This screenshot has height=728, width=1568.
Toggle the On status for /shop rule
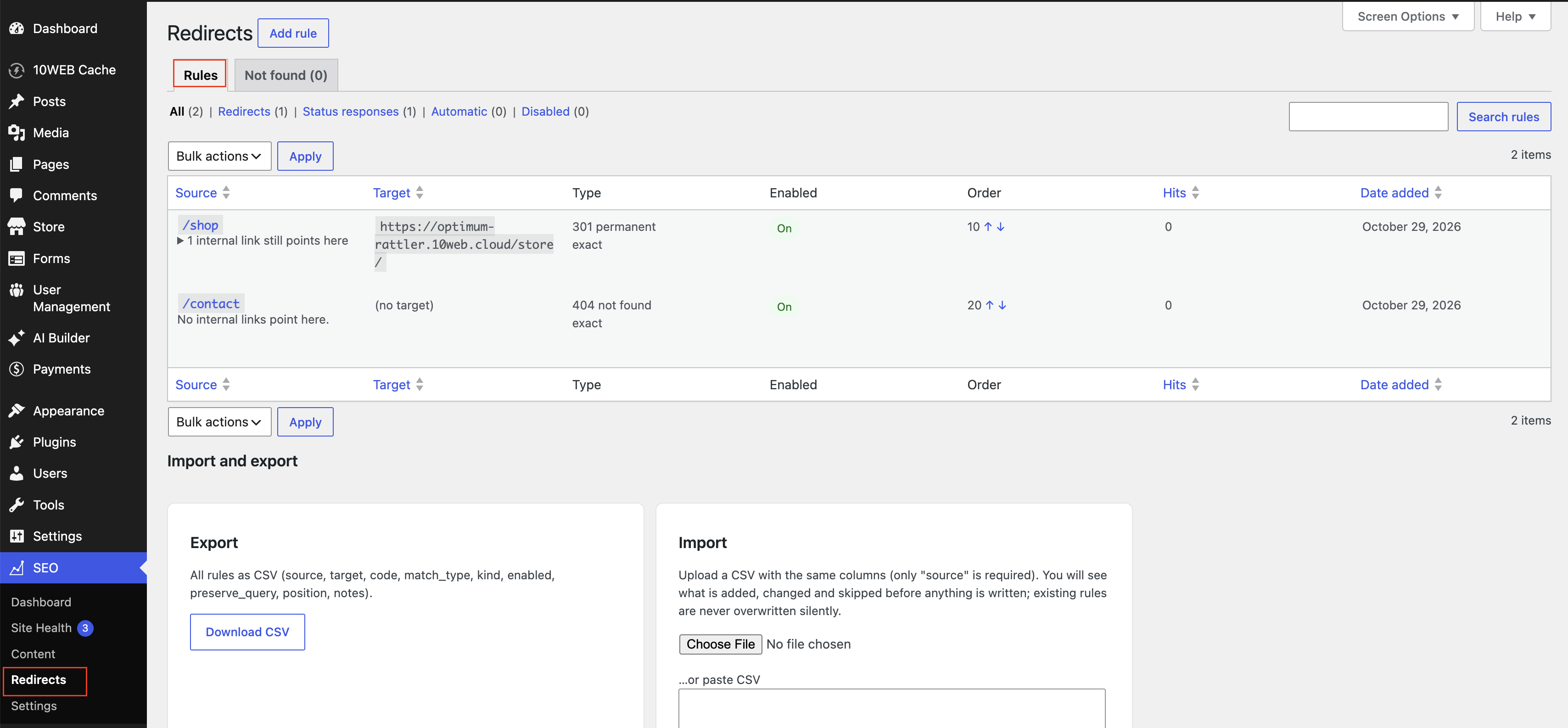point(784,228)
